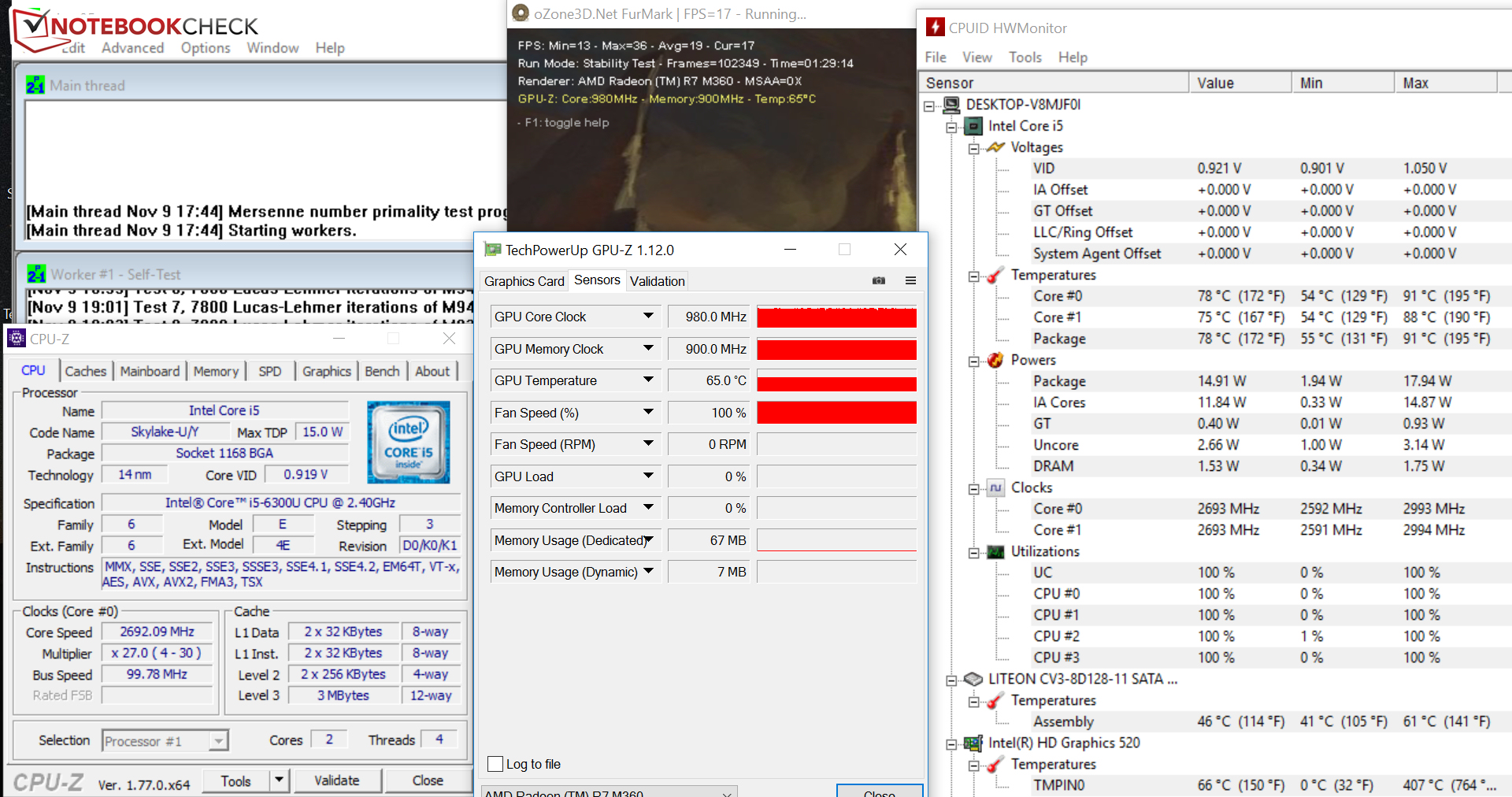Collapse the Voltages tree node
The width and height of the screenshot is (1512, 797).
coord(974,148)
